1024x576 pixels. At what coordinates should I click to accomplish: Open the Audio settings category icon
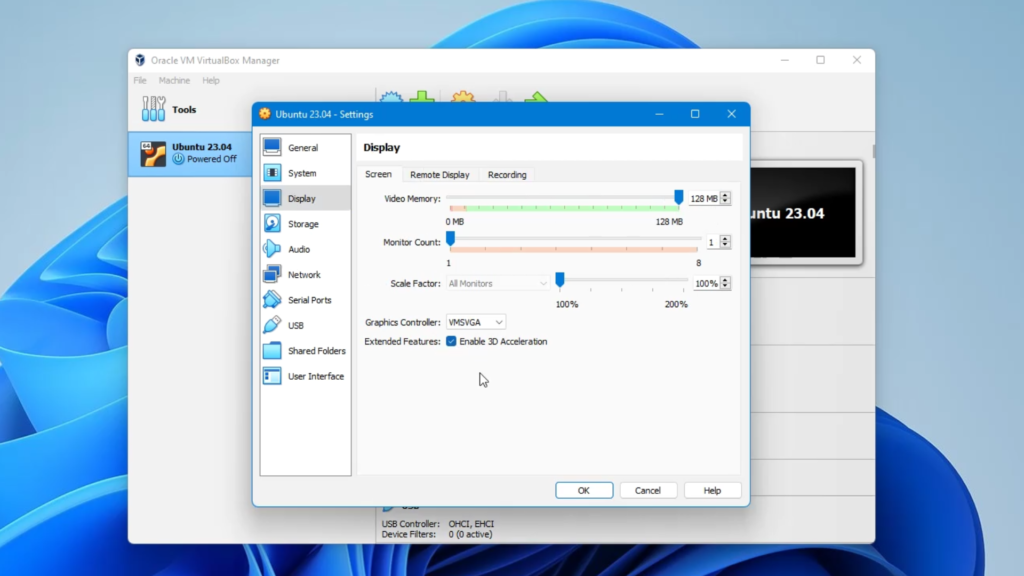(x=272, y=249)
